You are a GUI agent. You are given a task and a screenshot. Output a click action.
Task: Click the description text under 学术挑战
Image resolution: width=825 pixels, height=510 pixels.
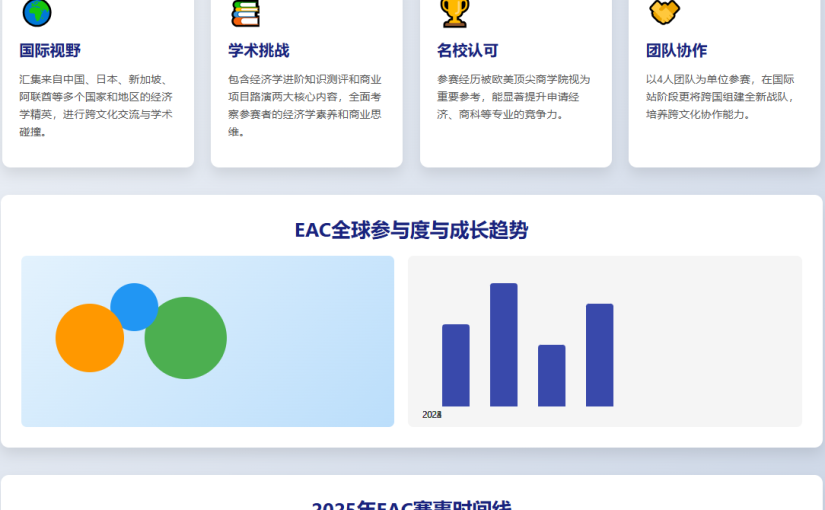(305, 105)
